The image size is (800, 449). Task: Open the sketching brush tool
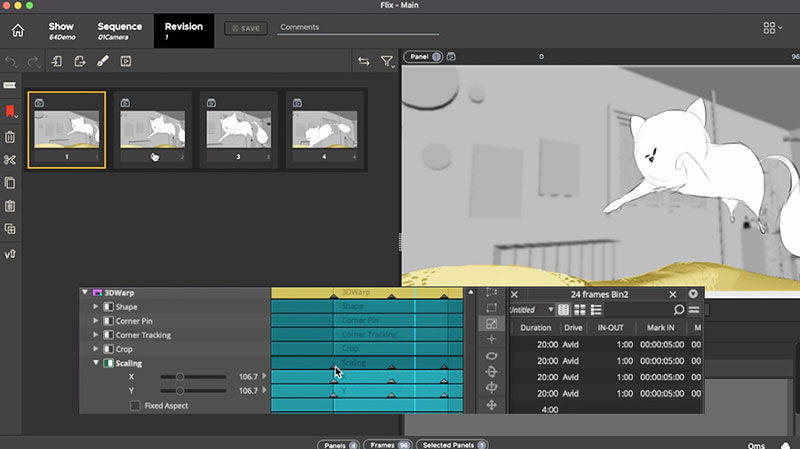103,61
